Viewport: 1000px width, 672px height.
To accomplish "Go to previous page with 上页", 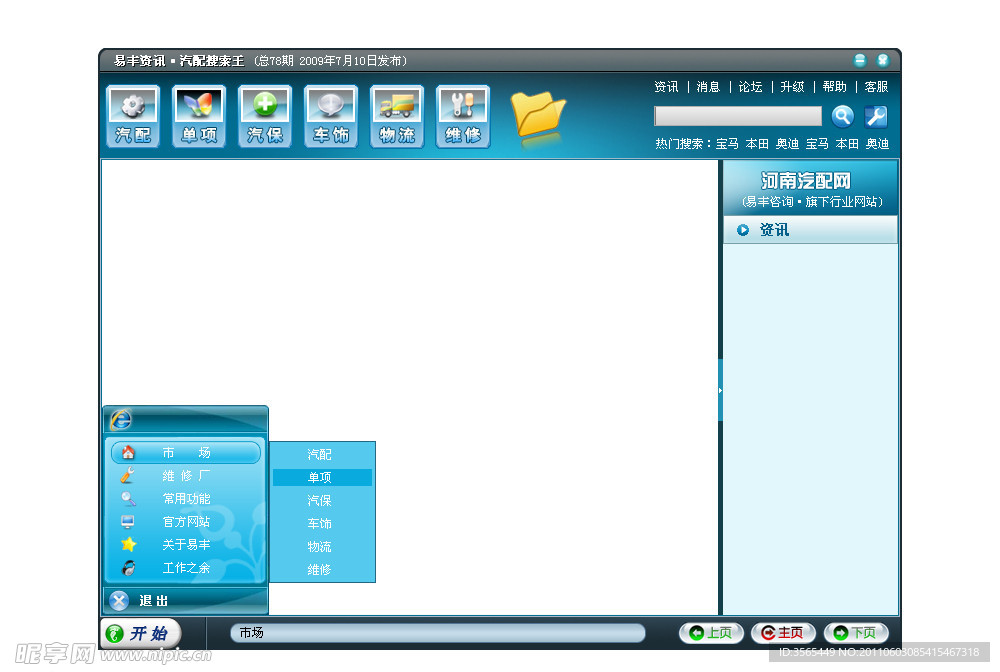I will pos(711,632).
